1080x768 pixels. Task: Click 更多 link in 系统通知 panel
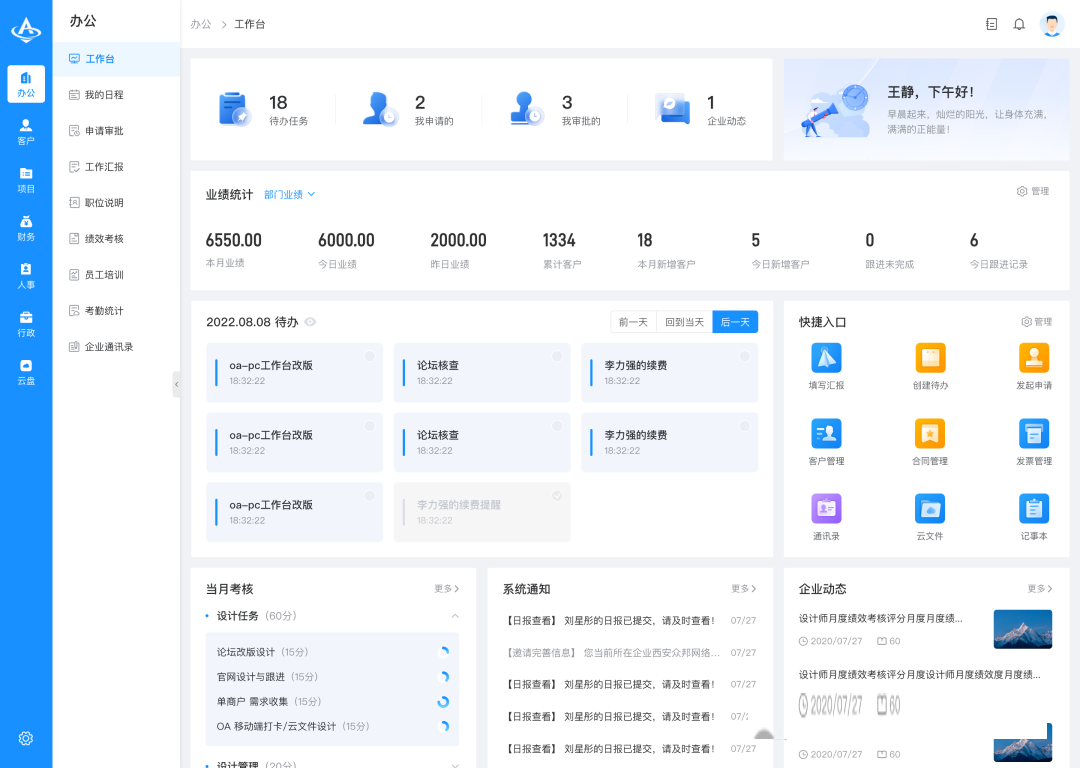pyautogui.click(x=743, y=589)
